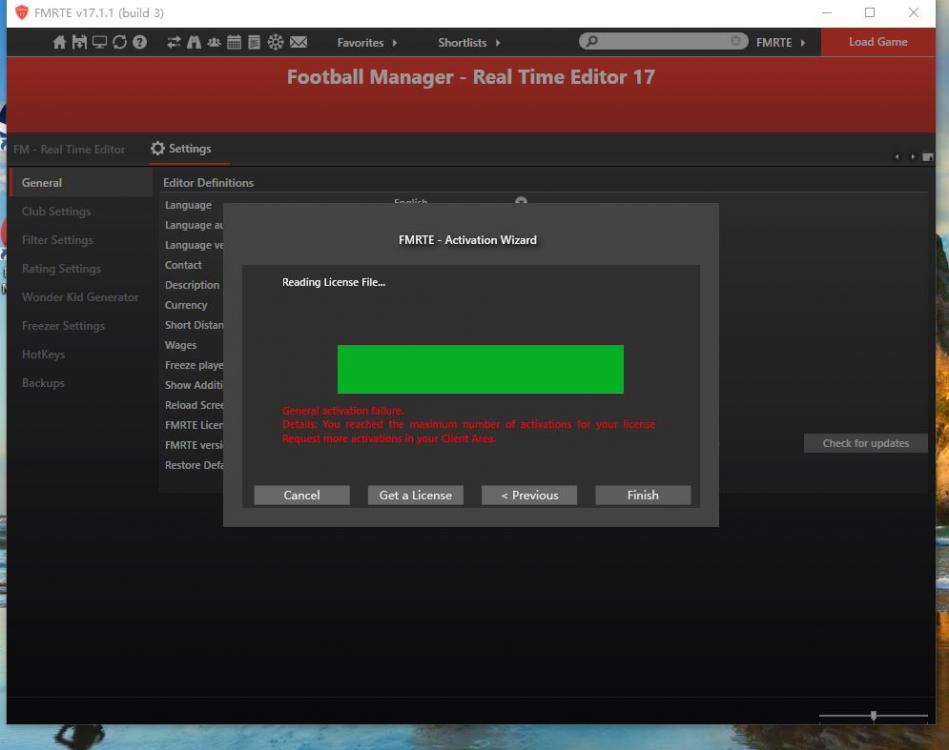
Task: Select General in settings sidebar
Action: point(42,183)
